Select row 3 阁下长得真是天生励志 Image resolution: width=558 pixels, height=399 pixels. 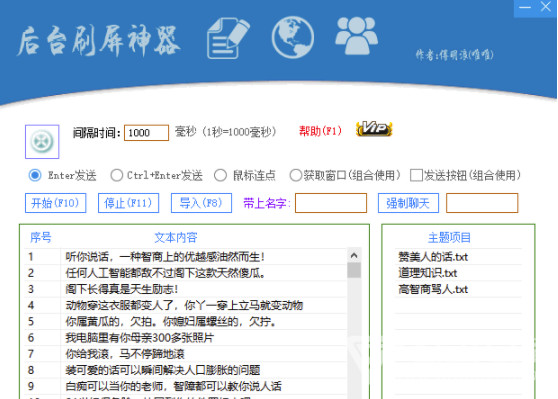pos(122,289)
